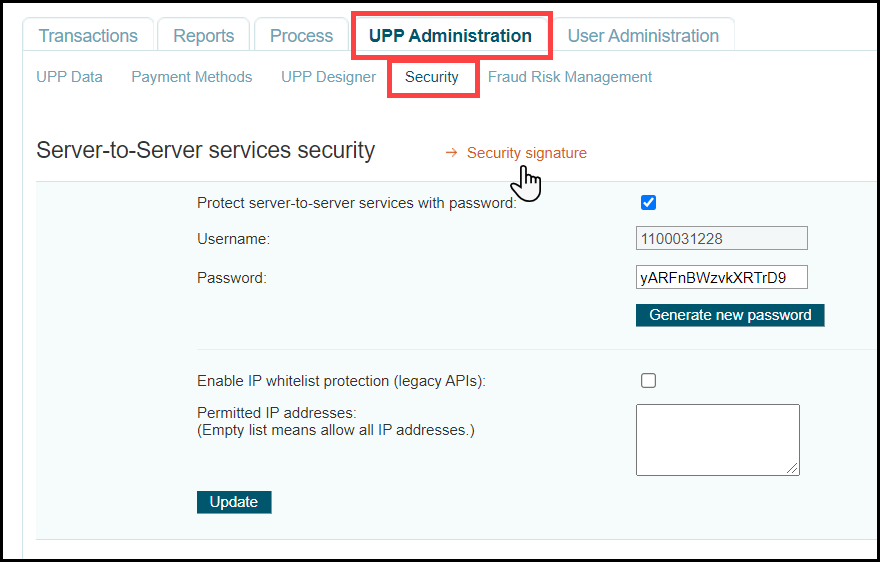The width and height of the screenshot is (880, 562).
Task: Click the Security sub-tab
Action: point(432,77)
